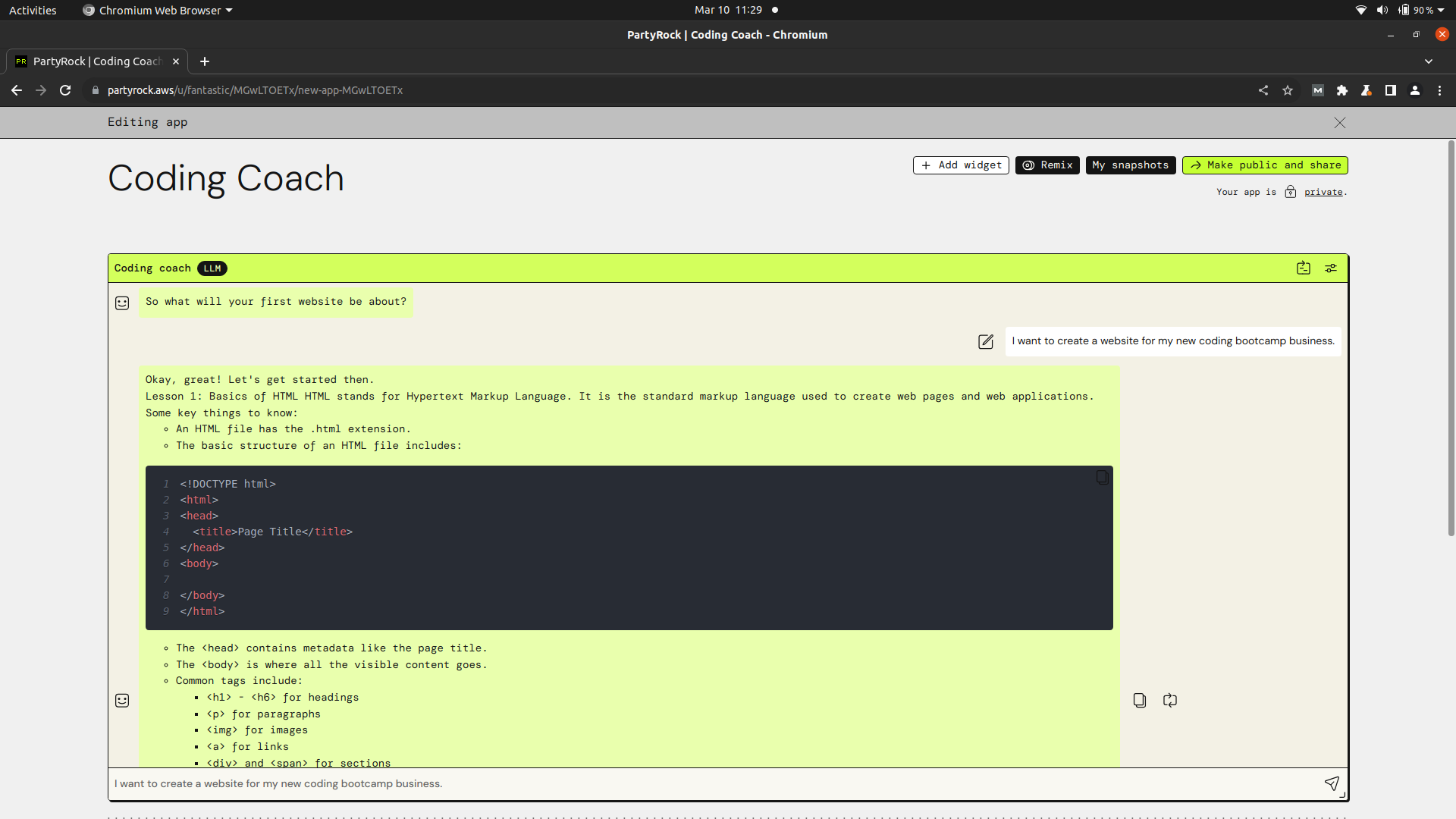Viewport: 1456px width, 819px height.
Task: Click code line '<!DOCTYPE html>'
Action: point(227,484)
